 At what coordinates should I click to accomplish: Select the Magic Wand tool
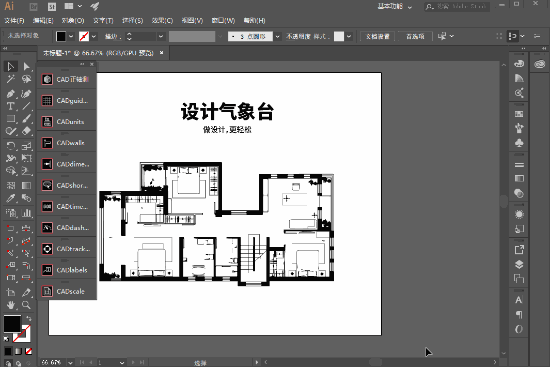[x=11, y=79]
